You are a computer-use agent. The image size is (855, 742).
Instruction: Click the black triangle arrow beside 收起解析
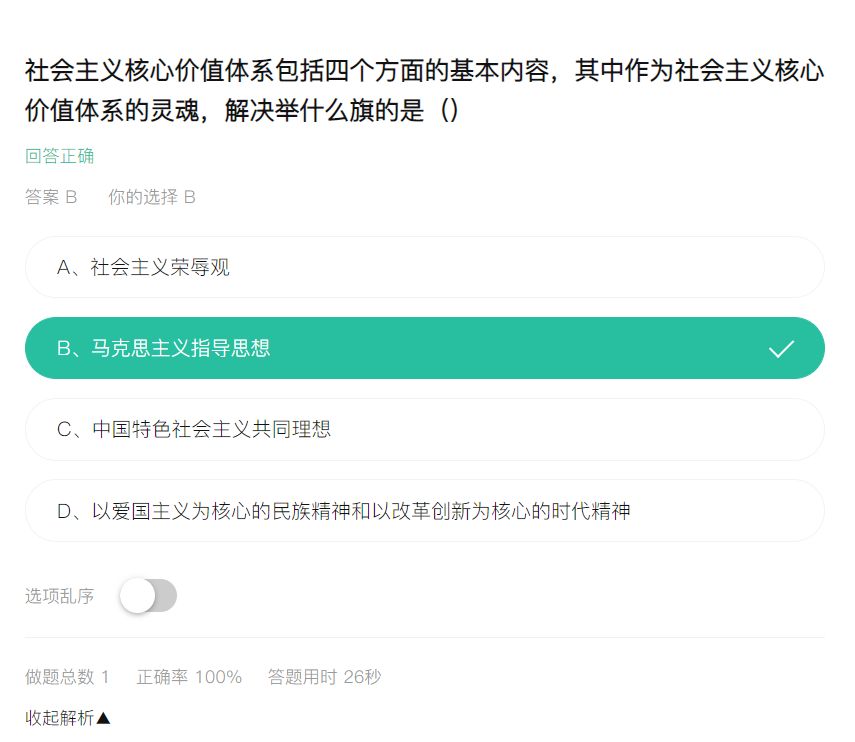point(104,718)
